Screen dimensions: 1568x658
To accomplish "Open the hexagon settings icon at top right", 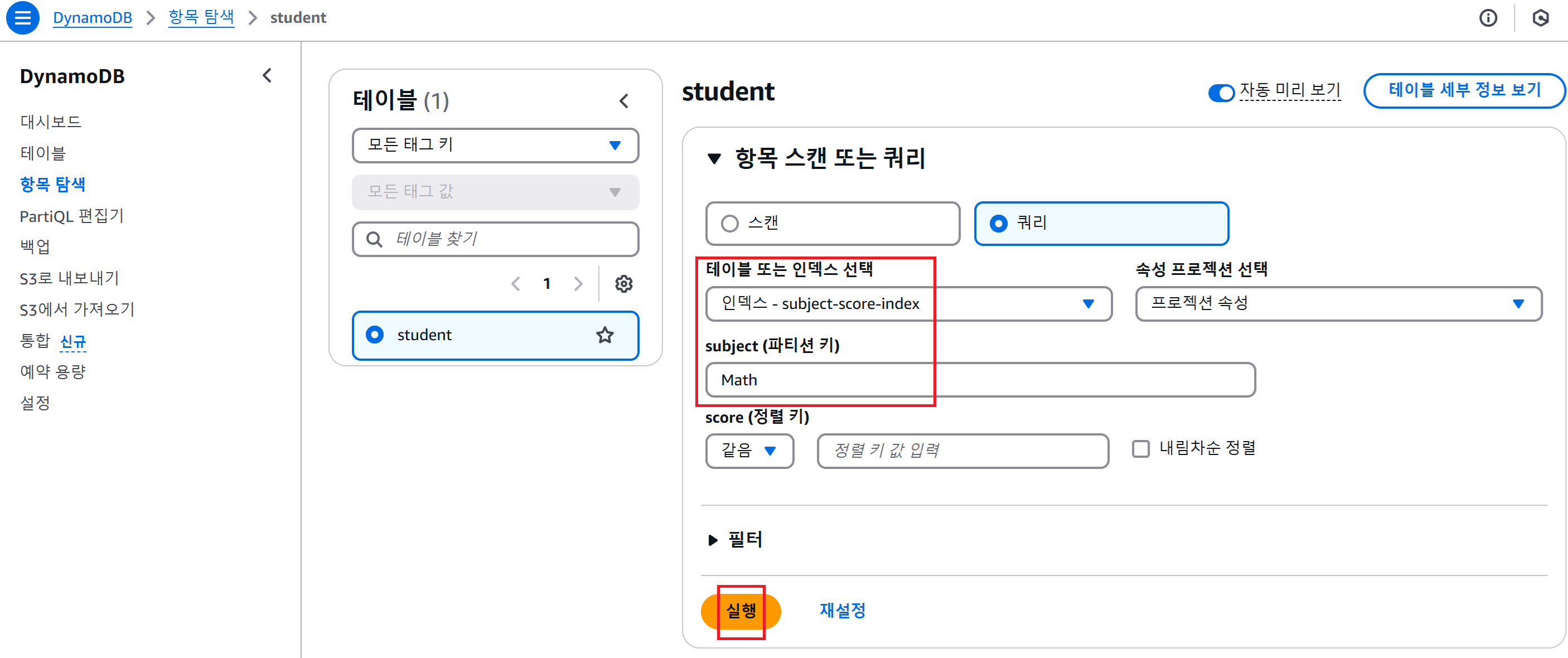I will (1540, 18).
